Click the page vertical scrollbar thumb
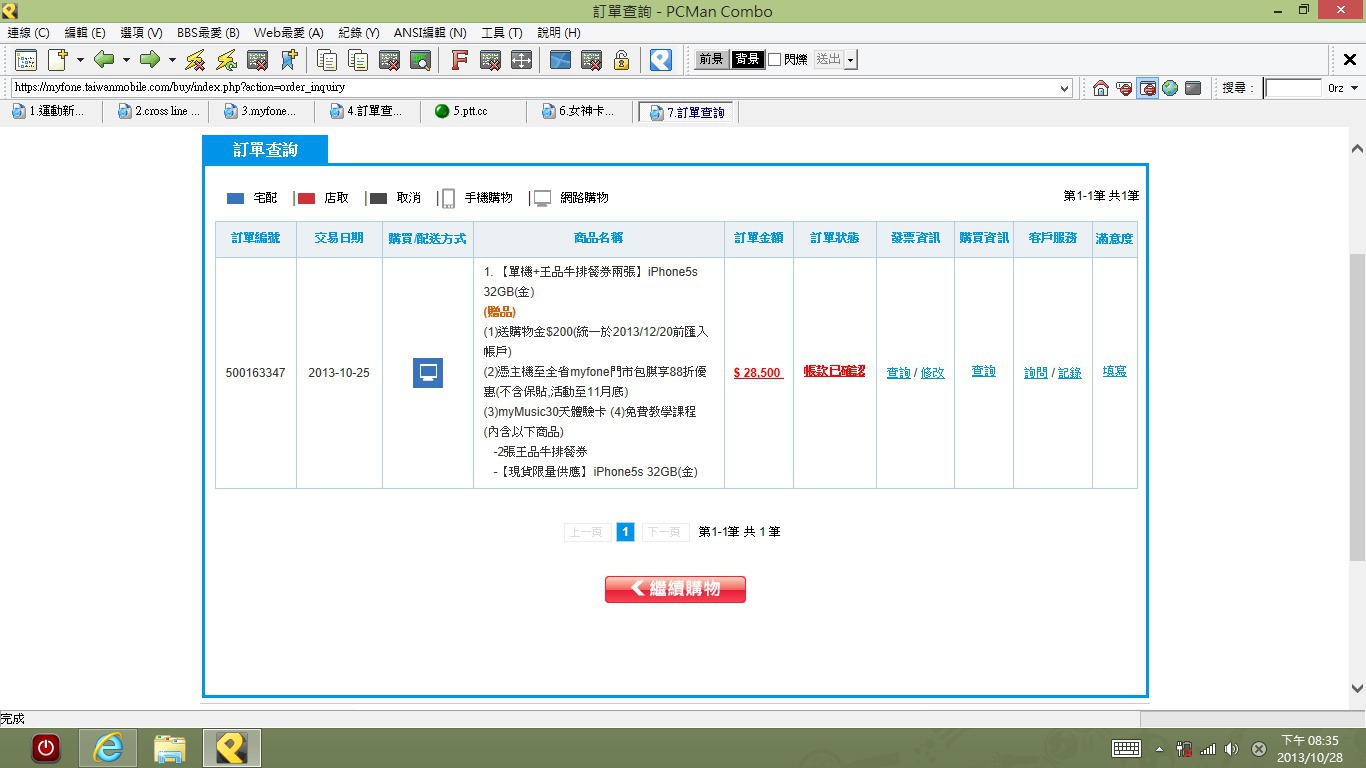The width and height of the screenshot is (1366, 768). (x=1357, y=407)
